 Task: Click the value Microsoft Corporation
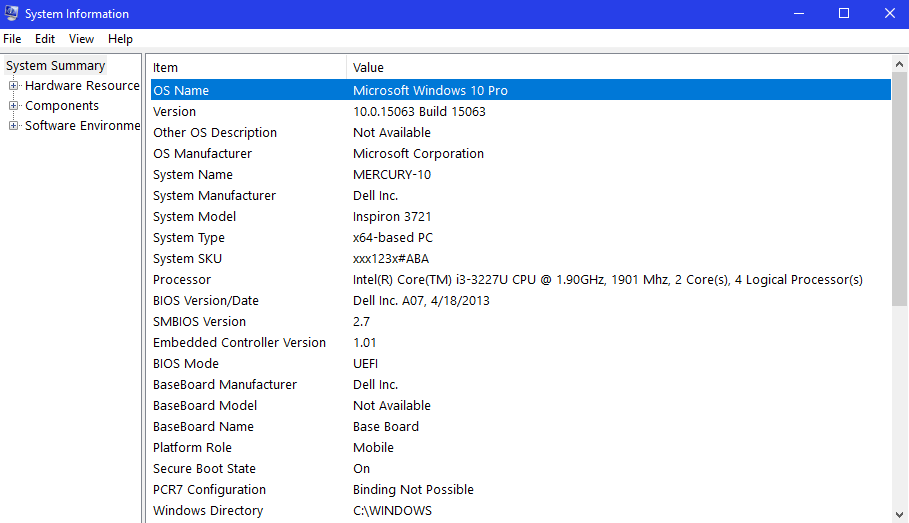(418, 154)
